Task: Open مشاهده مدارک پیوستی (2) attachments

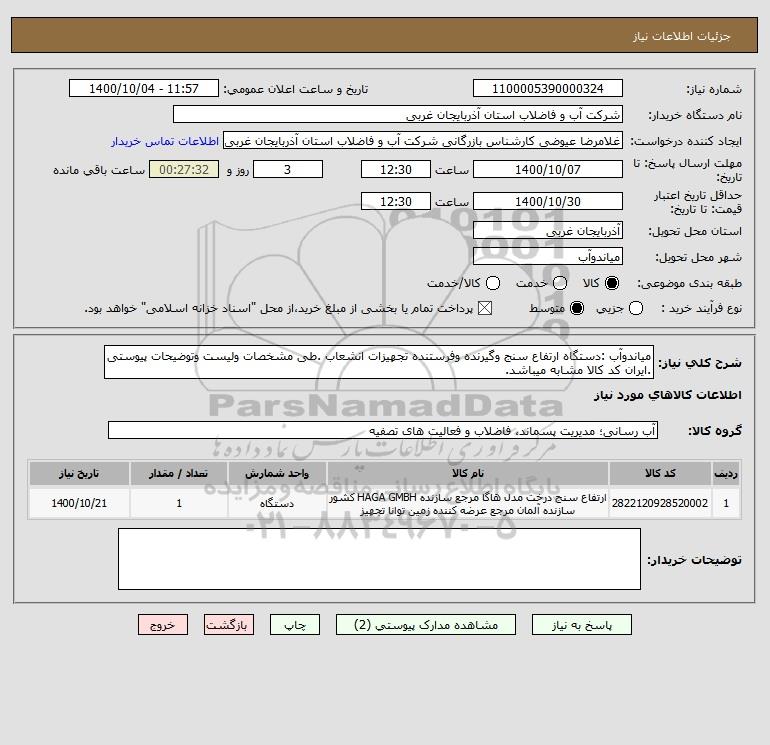Action: pyautogui.click(x=426, y=625)
